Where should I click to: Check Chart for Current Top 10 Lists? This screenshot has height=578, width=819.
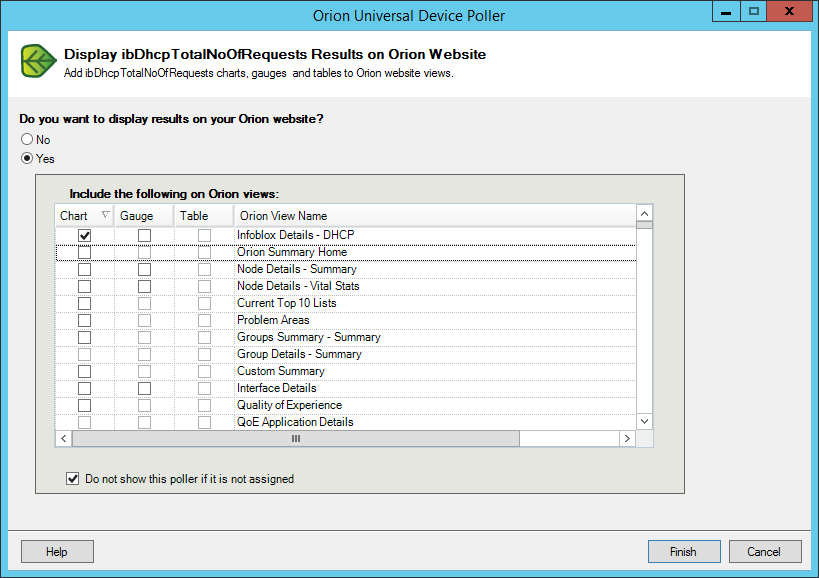click(x=85, y=303)
